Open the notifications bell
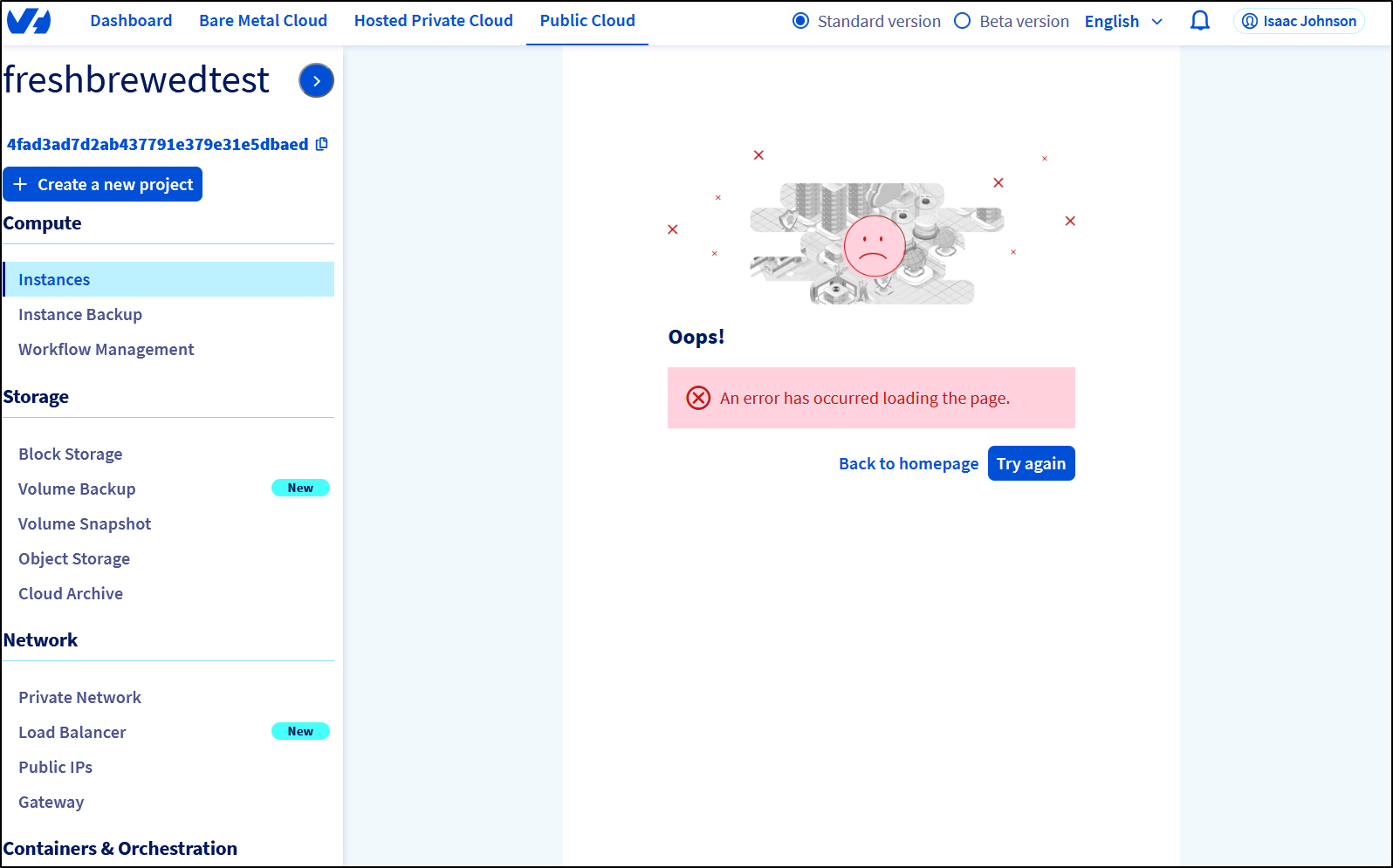 point(1200,21)
